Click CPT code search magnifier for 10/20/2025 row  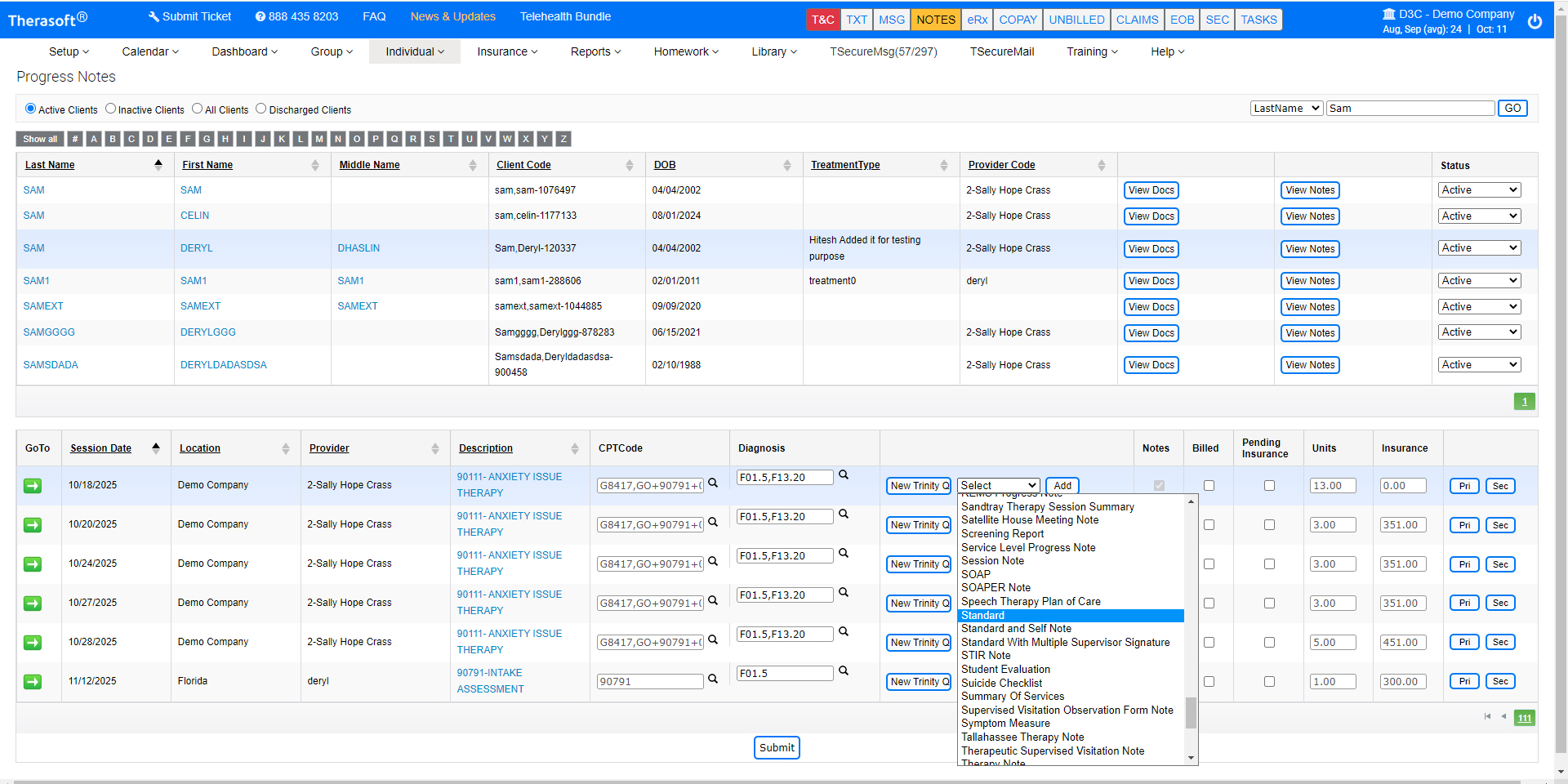[x=713, y=523]
